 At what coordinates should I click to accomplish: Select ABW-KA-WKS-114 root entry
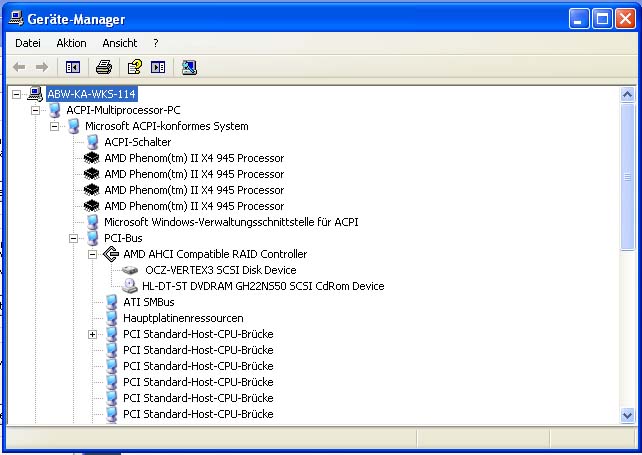point(91,94)
